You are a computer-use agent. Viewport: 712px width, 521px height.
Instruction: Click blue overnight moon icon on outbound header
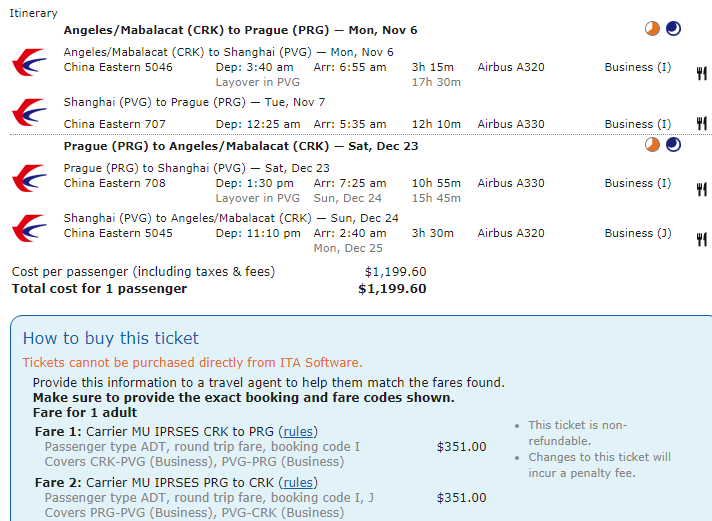[x=673, y=29]
